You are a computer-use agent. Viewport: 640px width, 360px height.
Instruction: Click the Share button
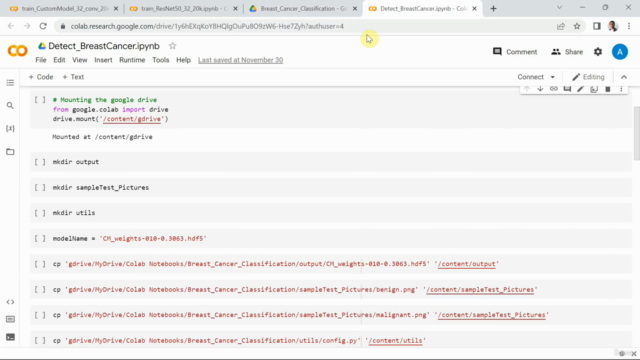(567, 52)
